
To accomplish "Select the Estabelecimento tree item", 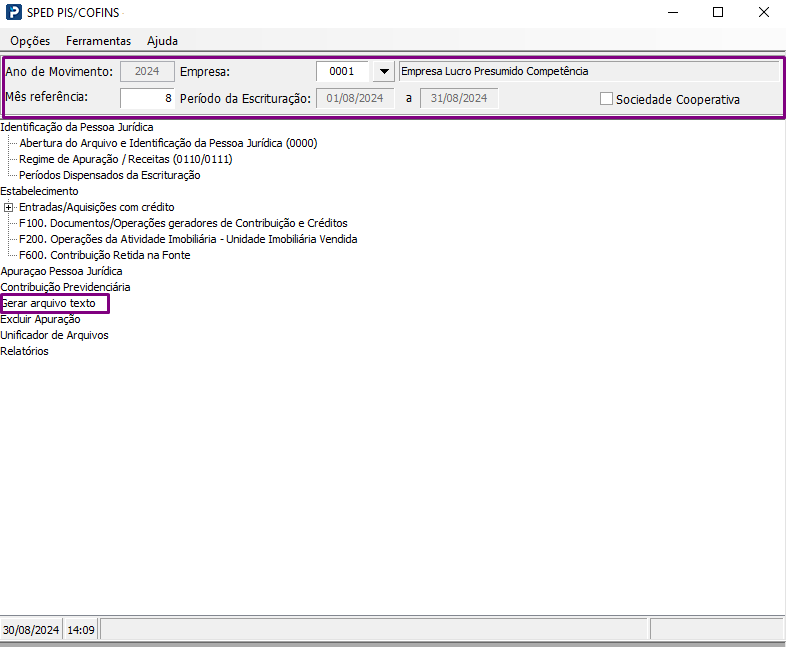I will [x=39, y=191].
